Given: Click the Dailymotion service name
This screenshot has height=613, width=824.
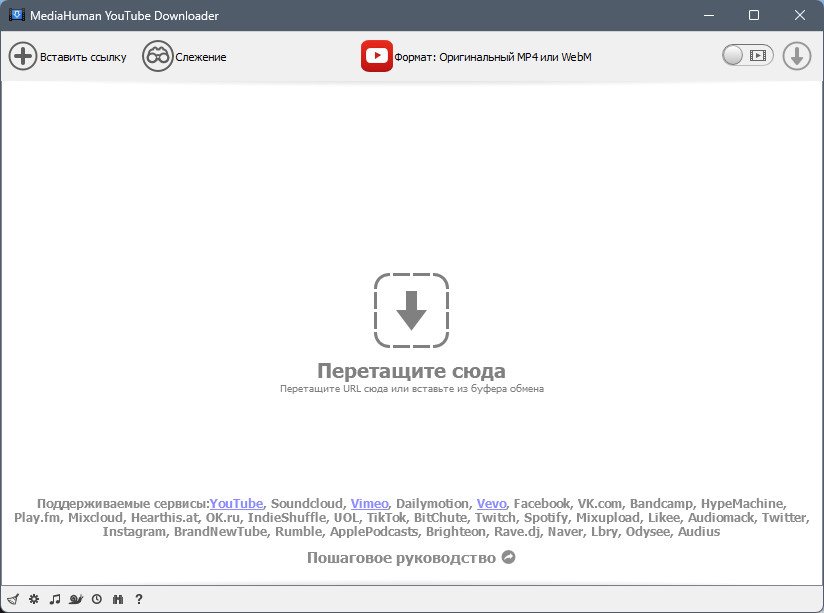Looking at the screenshot, I should pos(432,504).
